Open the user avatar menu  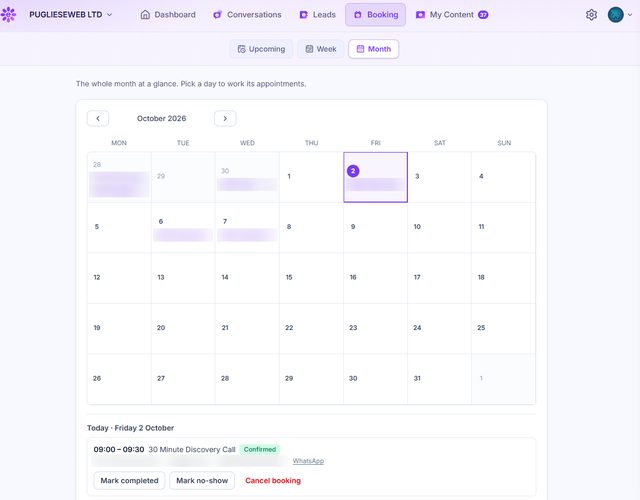pos(616,15)
